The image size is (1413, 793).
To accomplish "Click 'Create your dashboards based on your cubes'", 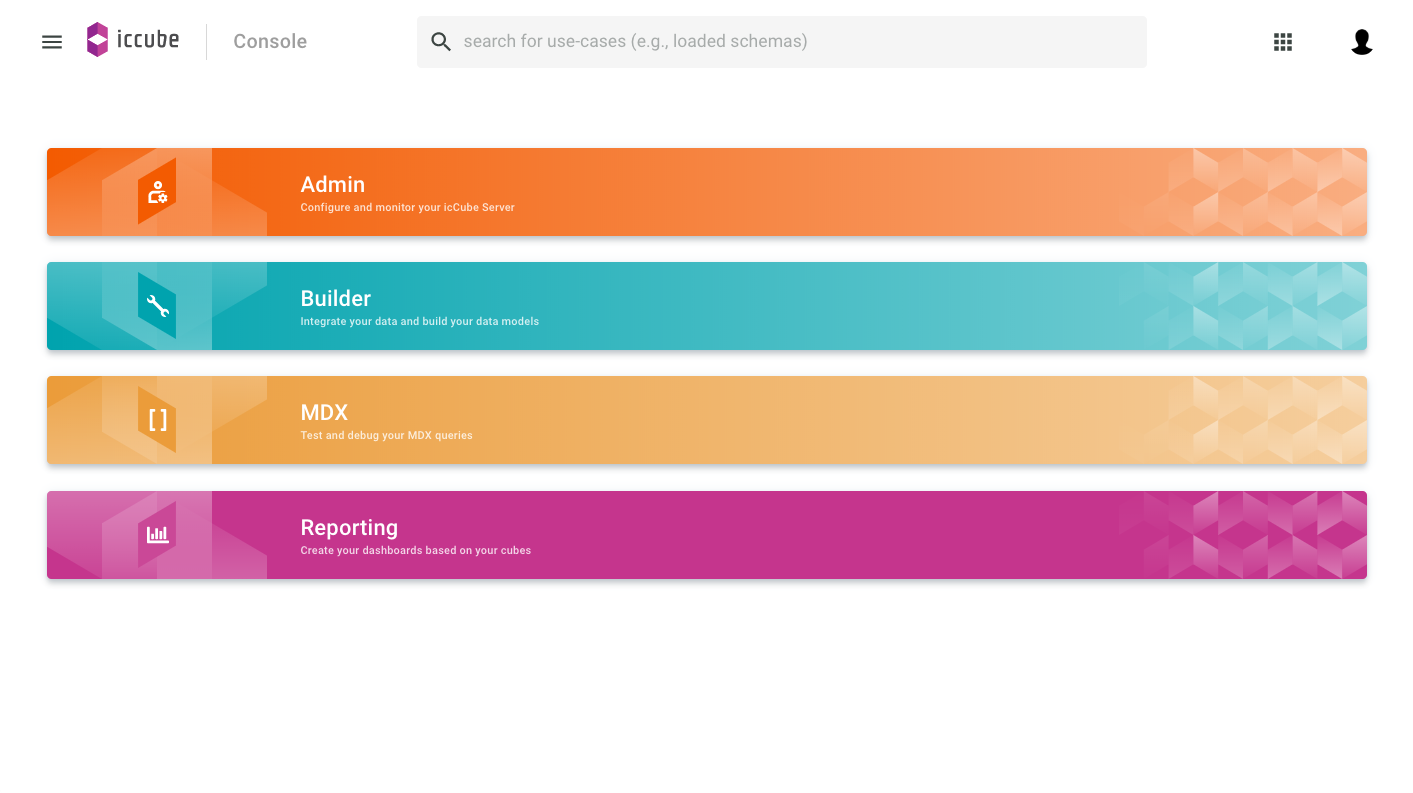I will pyautogui.click(x=416, y=551).
